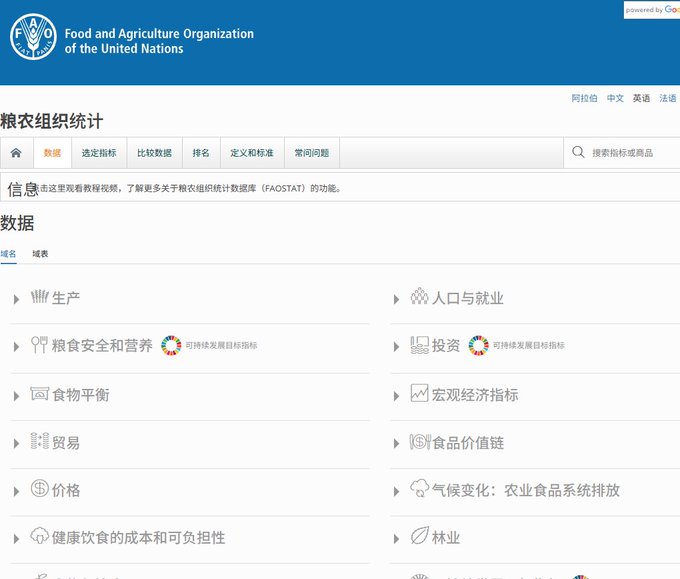The image size is (680, 579).
Task: Open the home icon tab
Action: (16, 153)
